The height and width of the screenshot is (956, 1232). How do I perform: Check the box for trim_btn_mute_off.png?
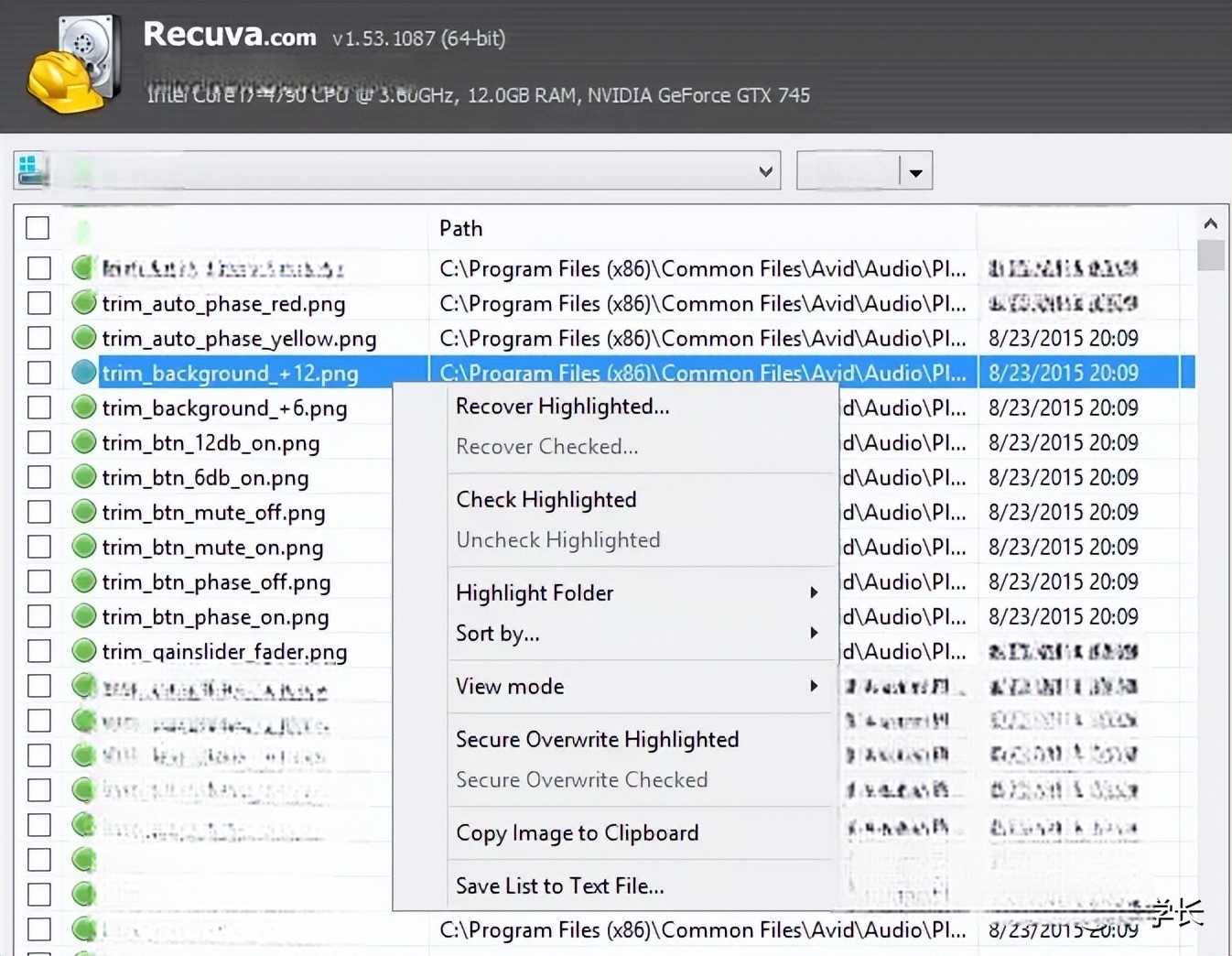[x=39, y=511]
